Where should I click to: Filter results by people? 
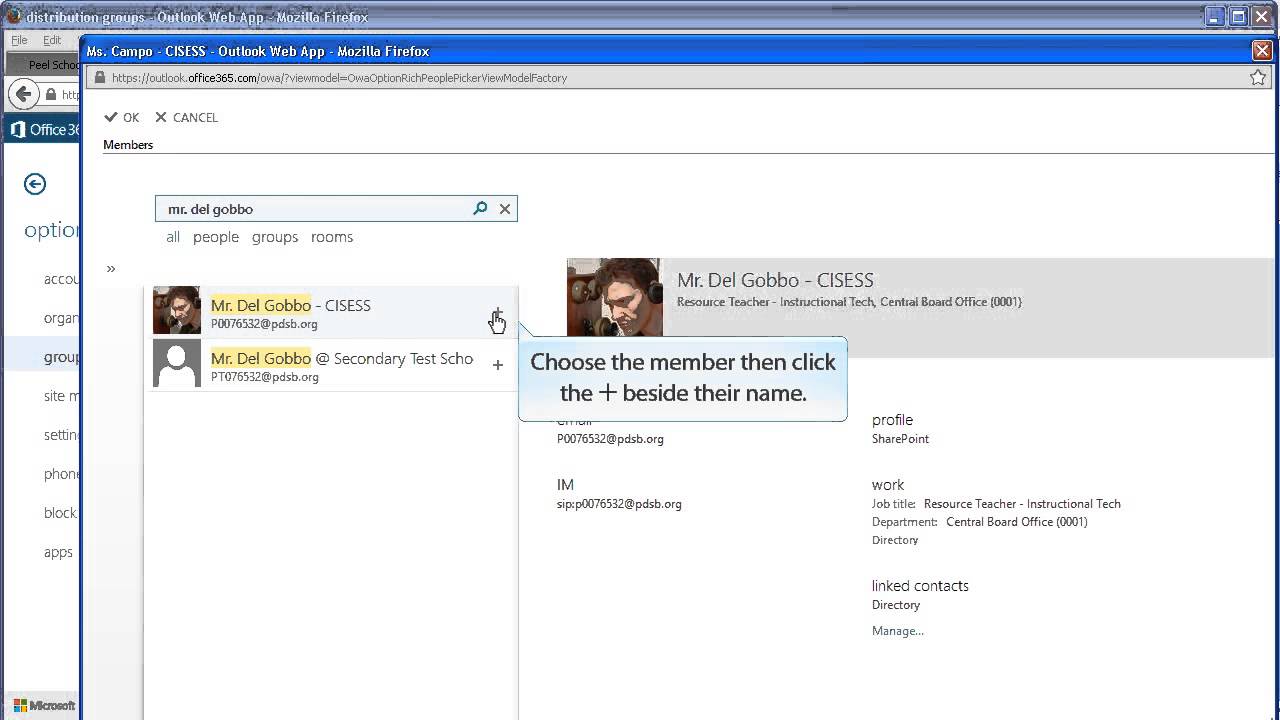click(x=216, y=237)
